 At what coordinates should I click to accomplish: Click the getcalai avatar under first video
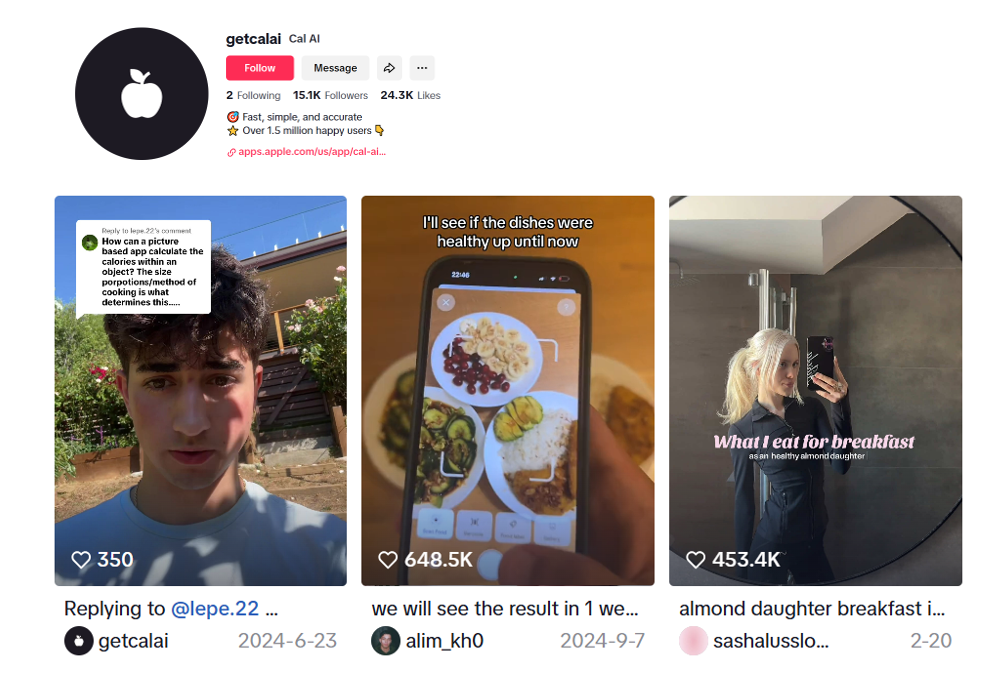tap(79, 640)
